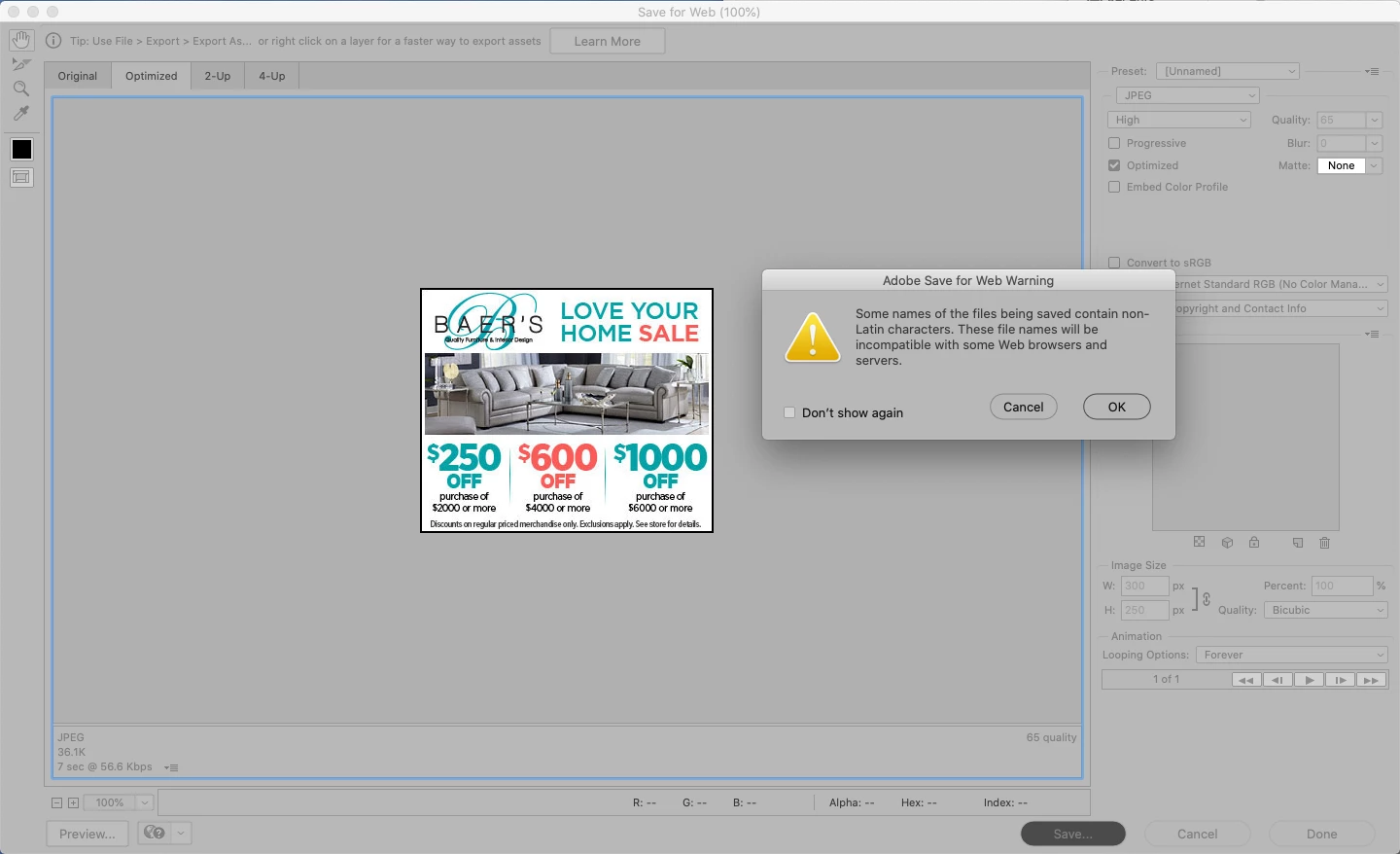Click the Preview... button
The image size is (1400, 854).
click(87, 834)
